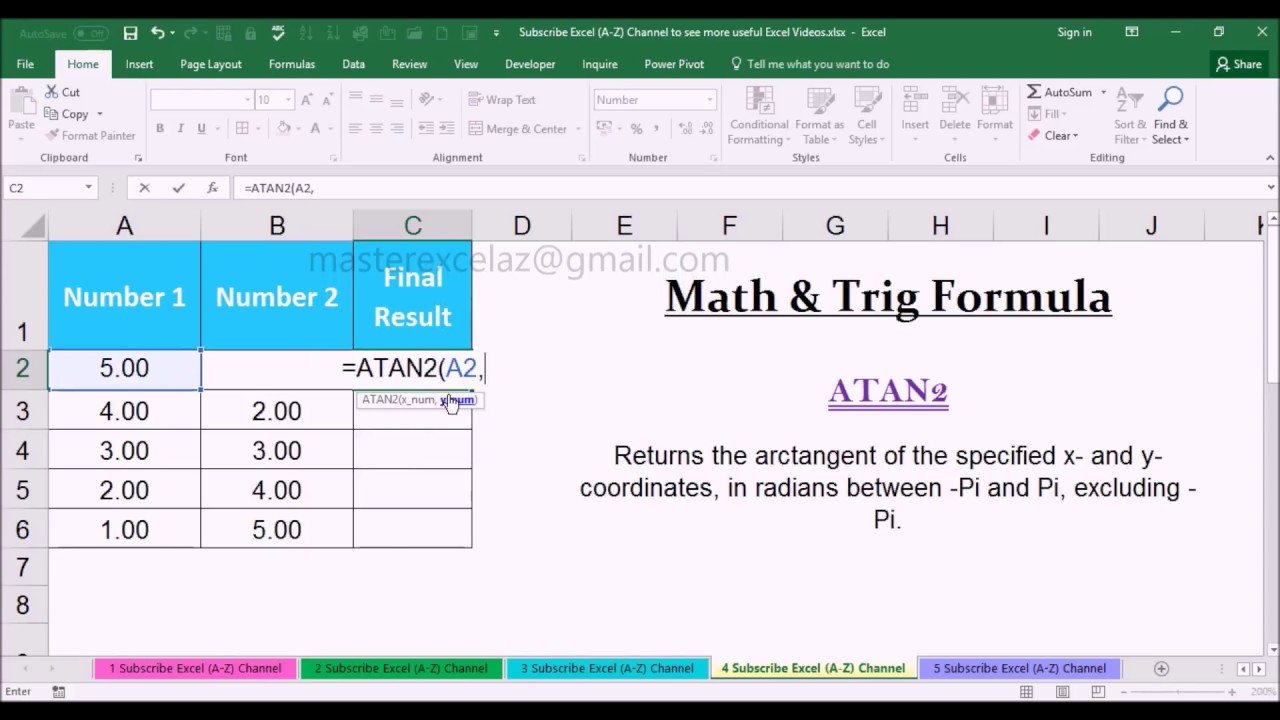Toggle the AutoSave switch
The height and width of the screenshot is (720, 1280).
[x=91, y=33]
